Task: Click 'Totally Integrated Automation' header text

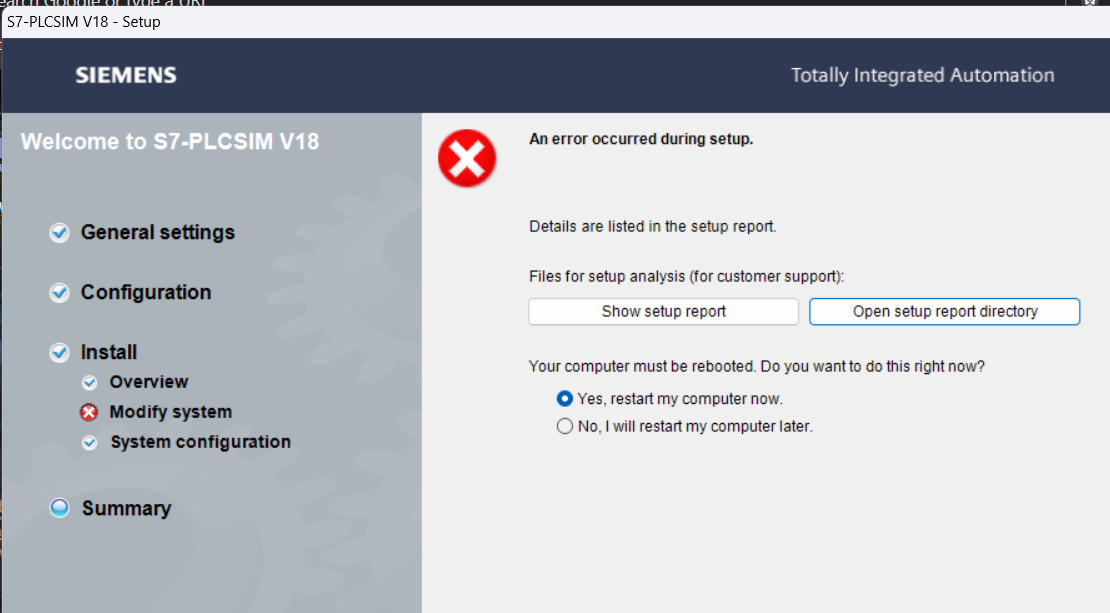Action: [922, 75]
